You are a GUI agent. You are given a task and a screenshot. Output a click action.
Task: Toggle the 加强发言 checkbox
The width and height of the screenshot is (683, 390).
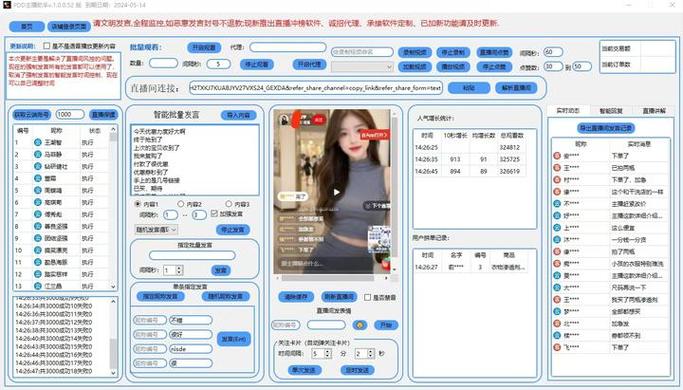[x=214, y=214]
